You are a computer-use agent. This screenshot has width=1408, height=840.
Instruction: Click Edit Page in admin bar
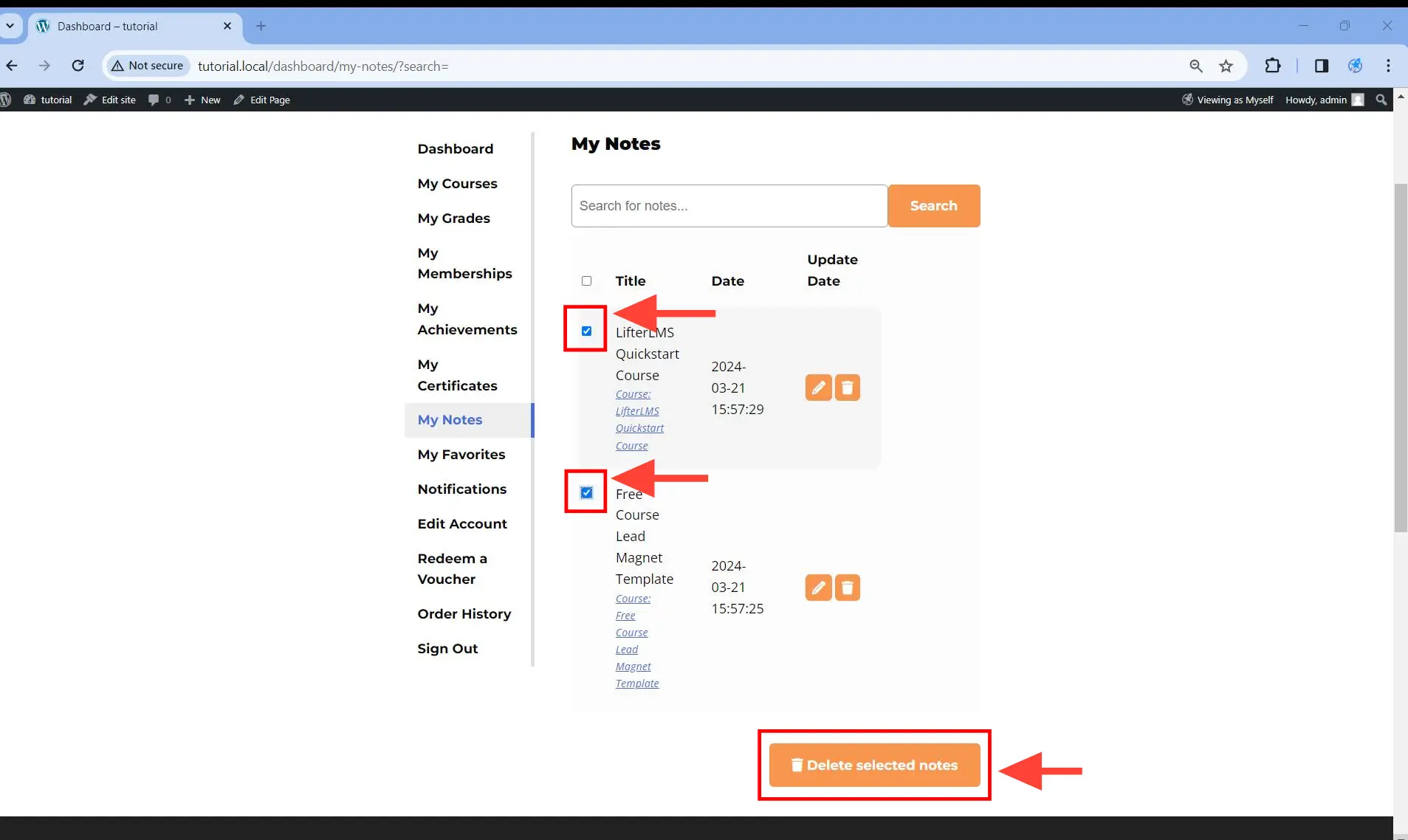tap(262, 100)
